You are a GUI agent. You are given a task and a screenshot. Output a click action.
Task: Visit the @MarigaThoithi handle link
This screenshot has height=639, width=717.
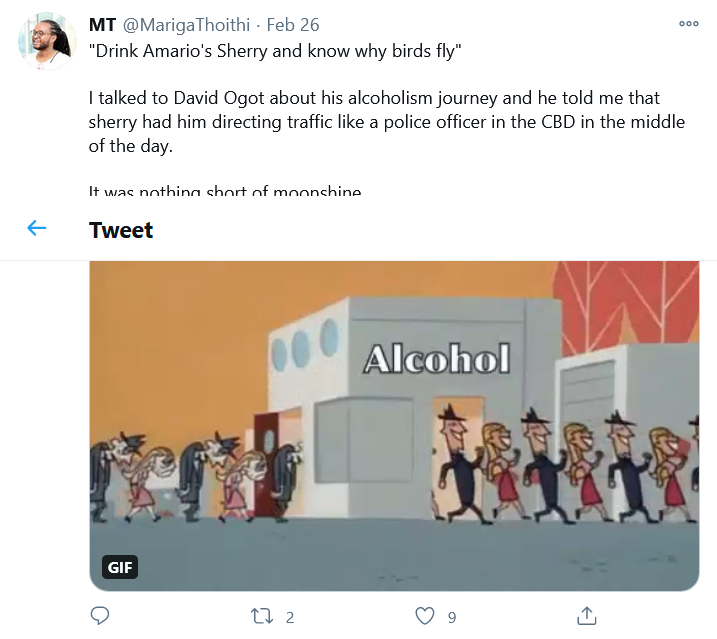[x=186, y=24]
